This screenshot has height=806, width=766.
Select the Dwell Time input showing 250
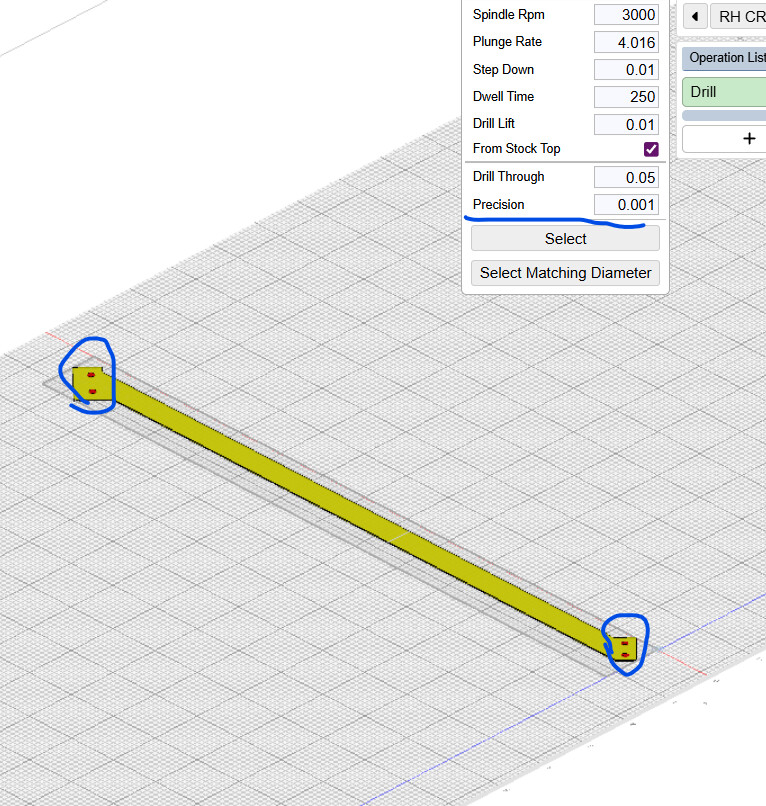[x=626, y=97]
